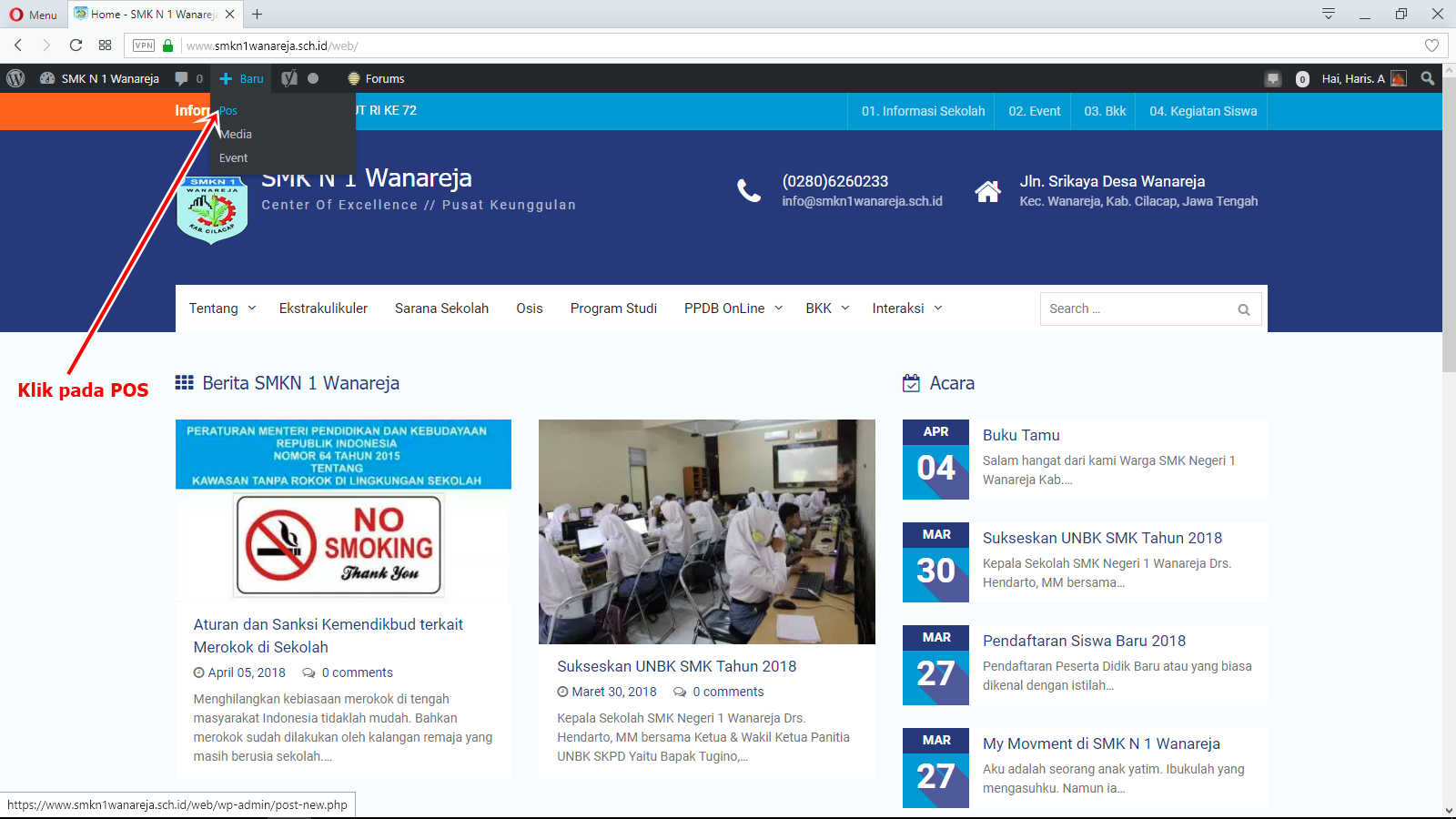Click the search magnifier button in site search

[x=1244, y=309]
